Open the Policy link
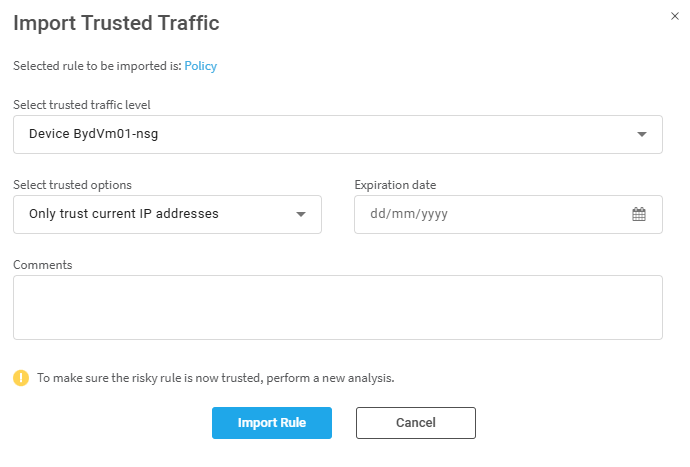The image size is (690, 467). click(x=200, y=66)
